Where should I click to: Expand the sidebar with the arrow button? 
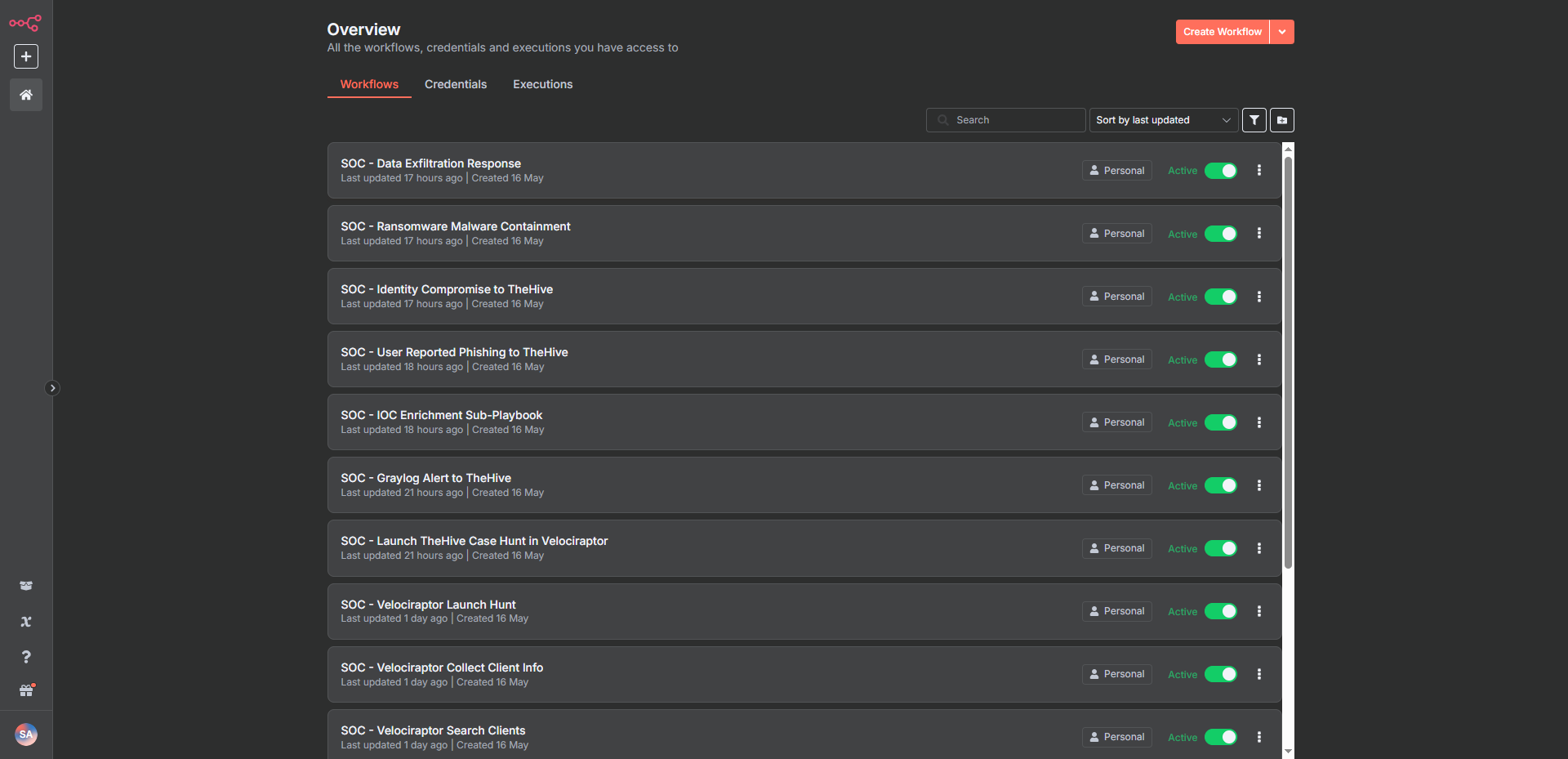click(x=52, y=388)
